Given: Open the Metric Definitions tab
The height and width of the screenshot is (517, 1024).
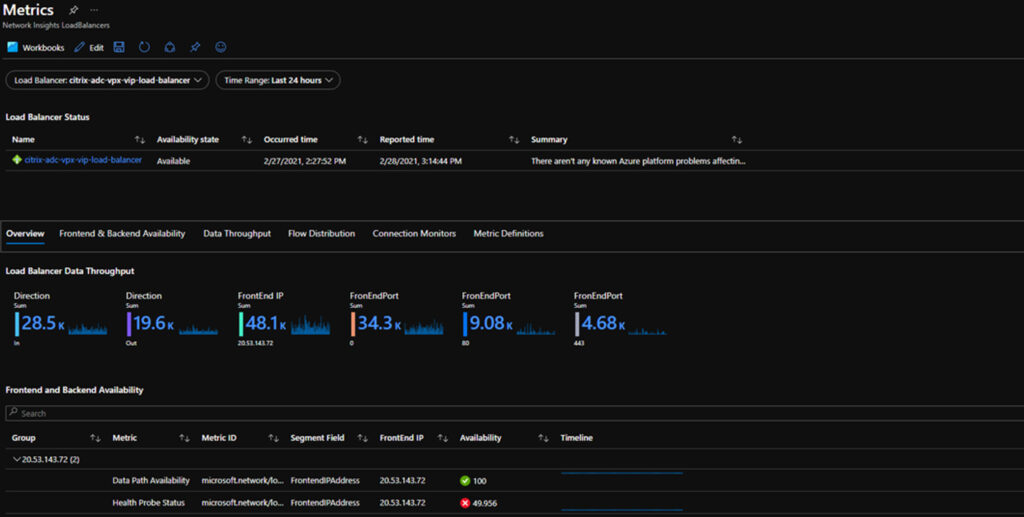Looking at the screenshot, I should click(508, 234).
